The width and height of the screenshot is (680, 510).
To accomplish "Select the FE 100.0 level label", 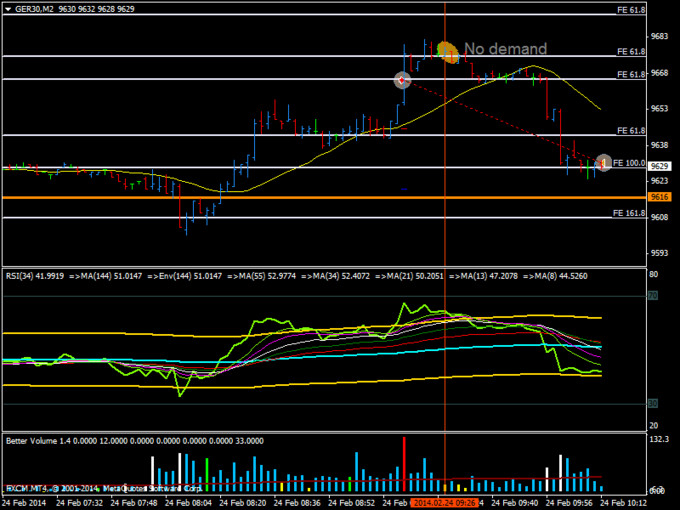I will click(x=630, y=162).
